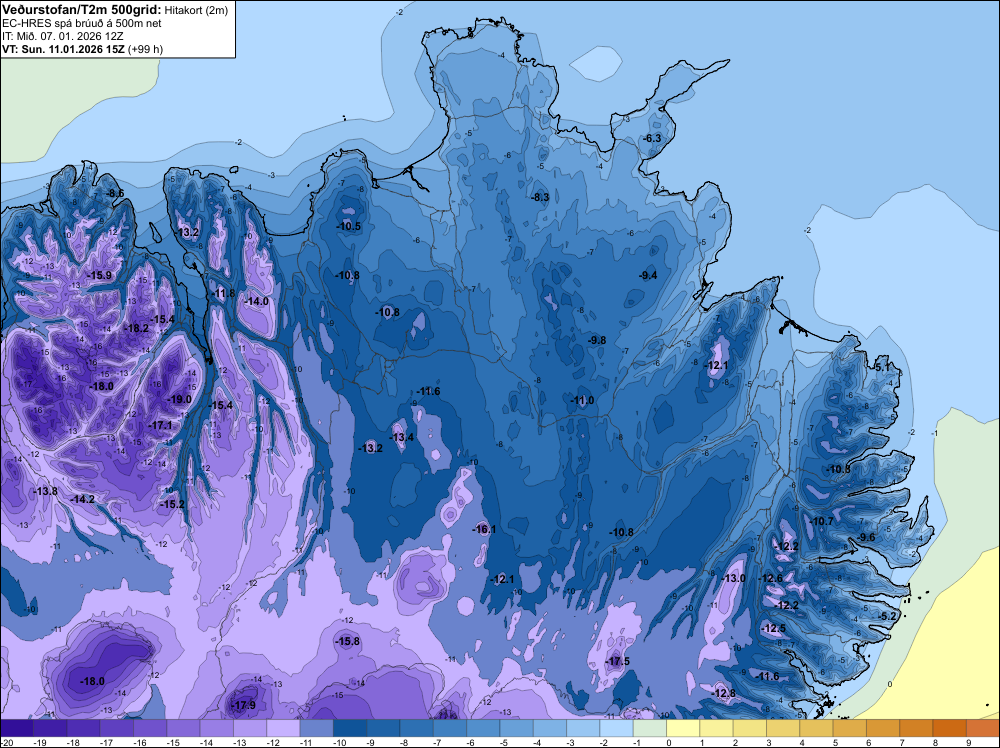Click the -17.5 temperature label
The width and height of the screenshot is (1000, 748).
point(617,661)
